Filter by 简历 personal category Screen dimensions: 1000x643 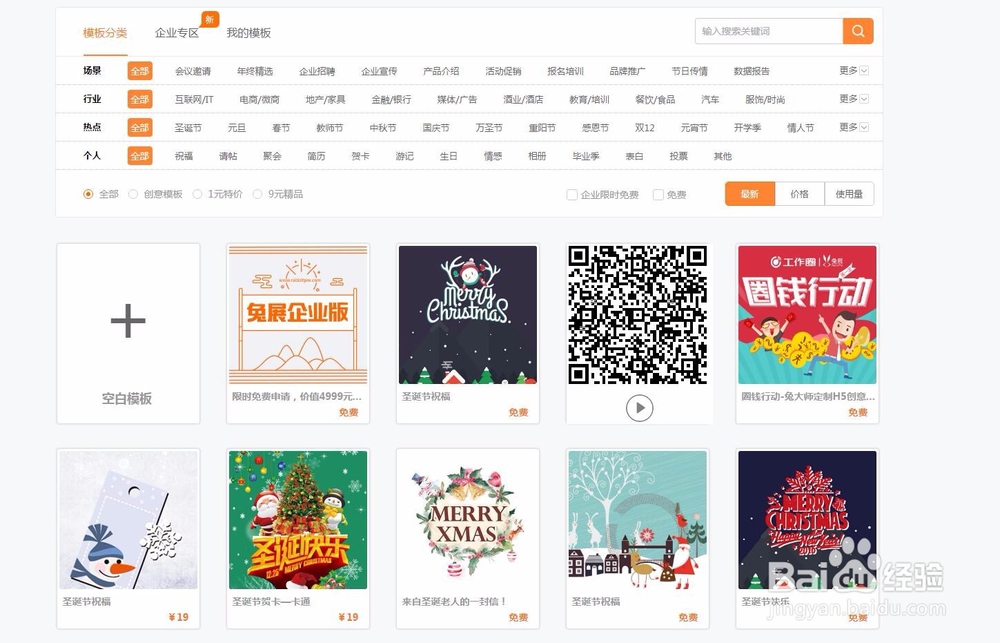coord(316,156)
